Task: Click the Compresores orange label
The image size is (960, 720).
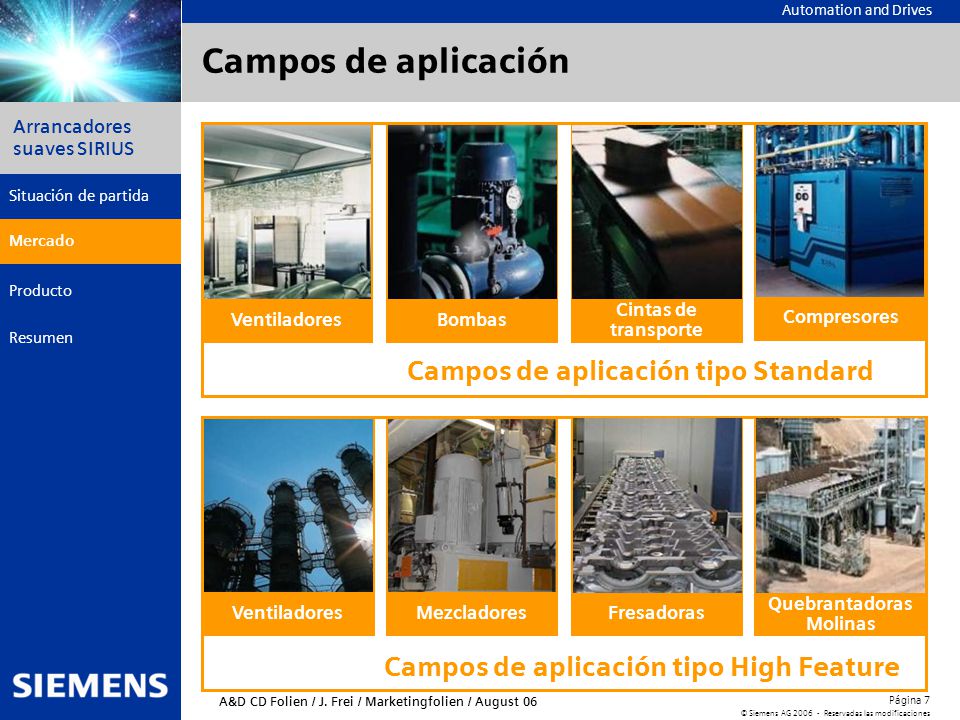Action: (840, 317)
